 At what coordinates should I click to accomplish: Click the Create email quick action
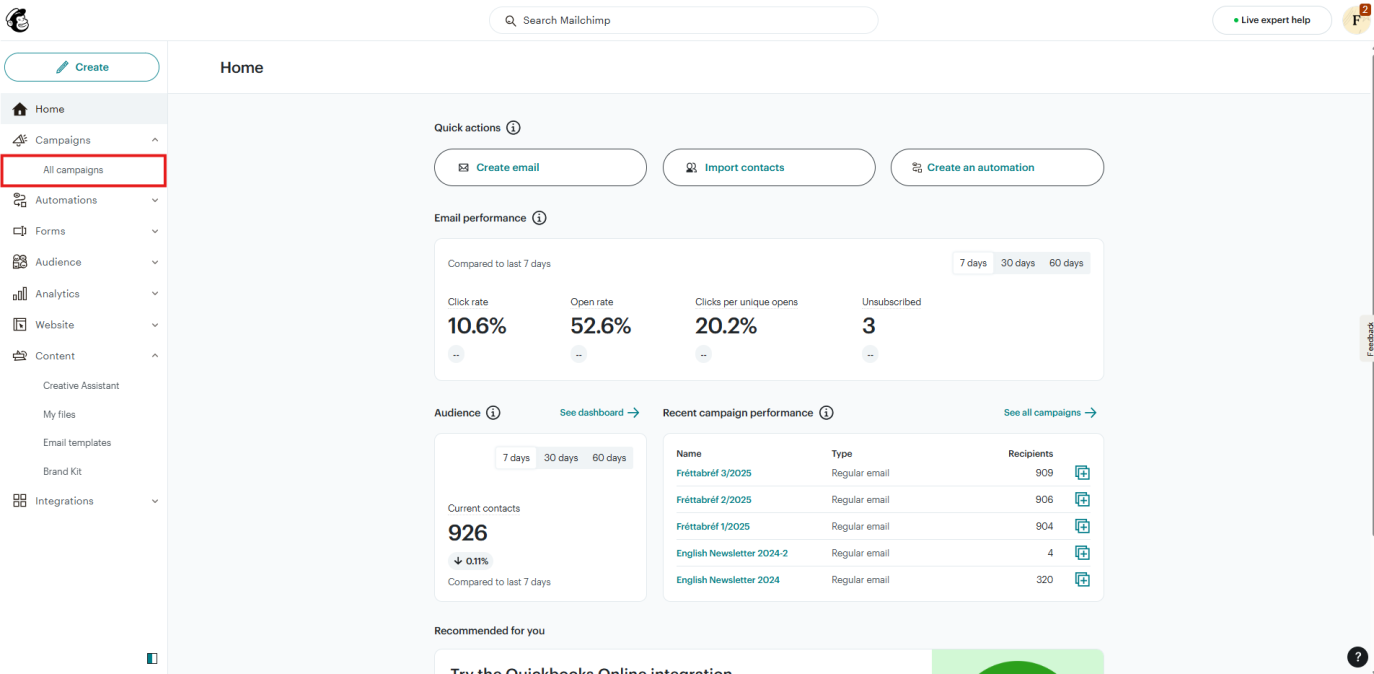coord(540,168)
